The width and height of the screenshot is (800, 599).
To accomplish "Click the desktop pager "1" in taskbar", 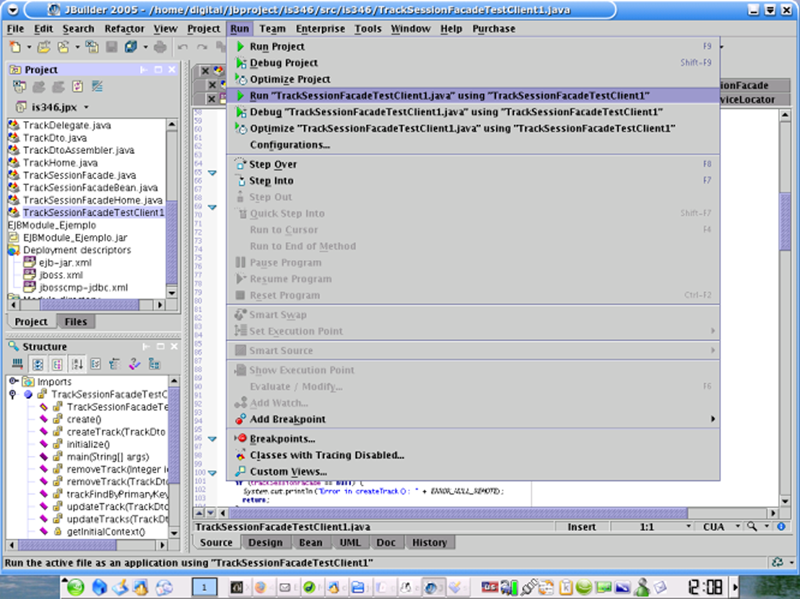I will [205, 587].
